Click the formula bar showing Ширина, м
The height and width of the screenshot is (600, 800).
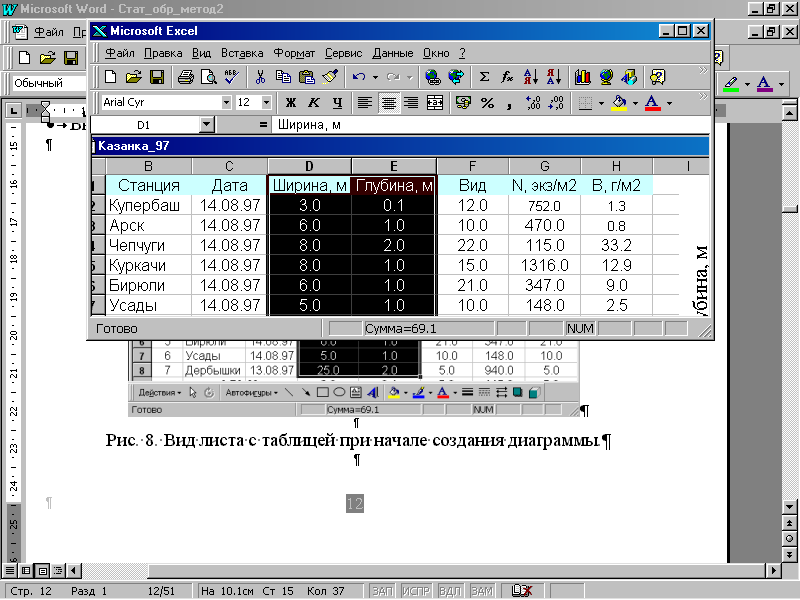tap(490, 124)
